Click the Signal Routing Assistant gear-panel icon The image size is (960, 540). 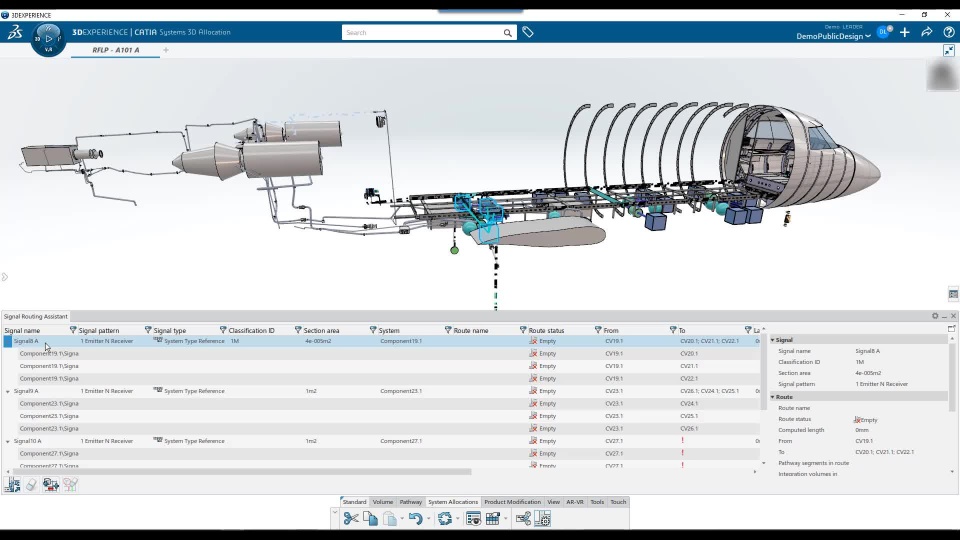[x=543, y=519]
